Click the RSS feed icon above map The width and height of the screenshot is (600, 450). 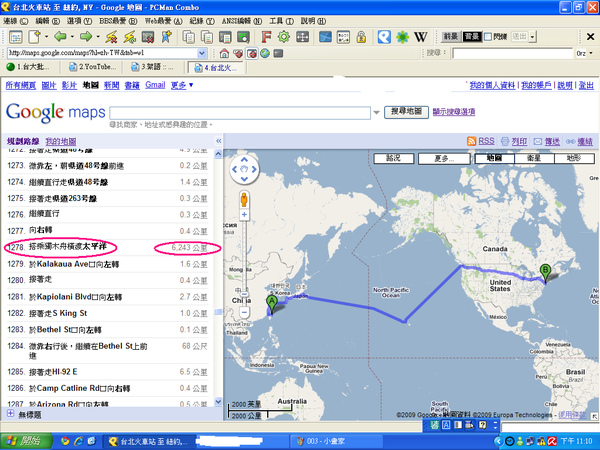point(471,141)
